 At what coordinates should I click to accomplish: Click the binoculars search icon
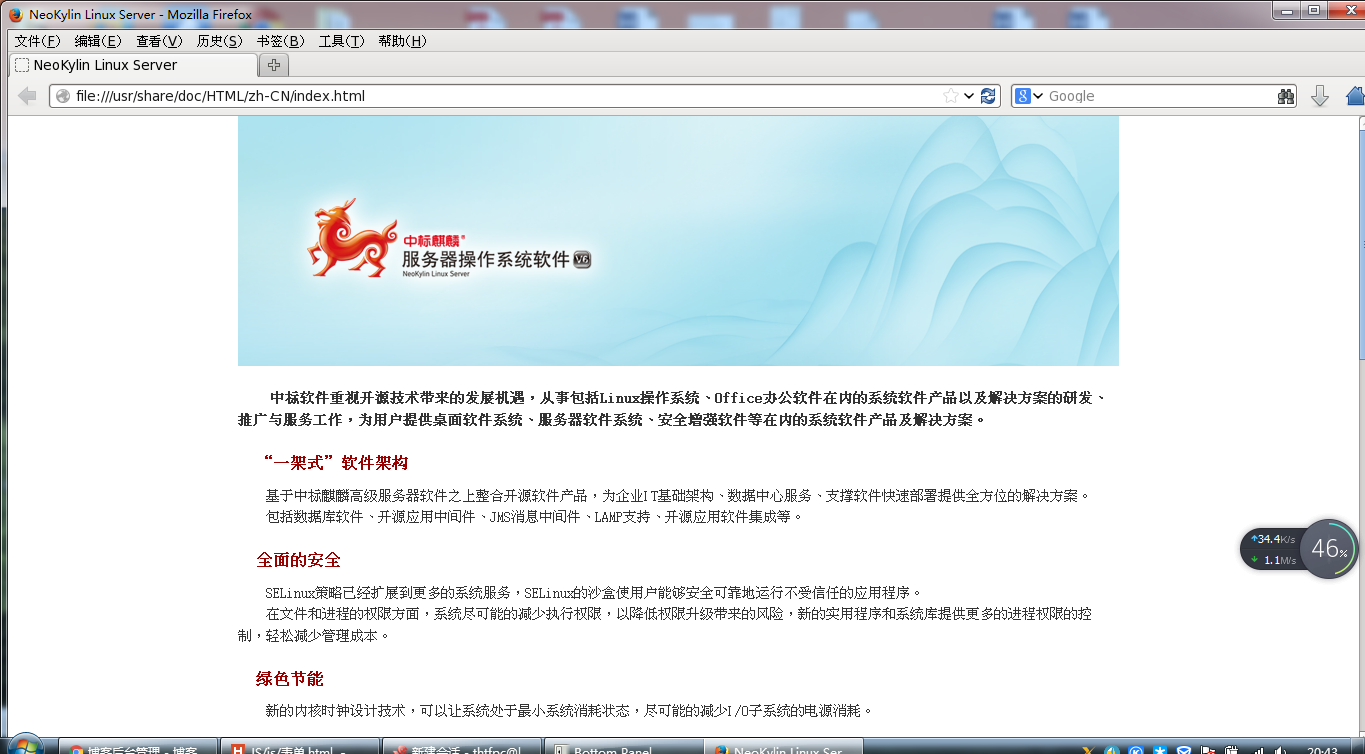point(1286,96)
